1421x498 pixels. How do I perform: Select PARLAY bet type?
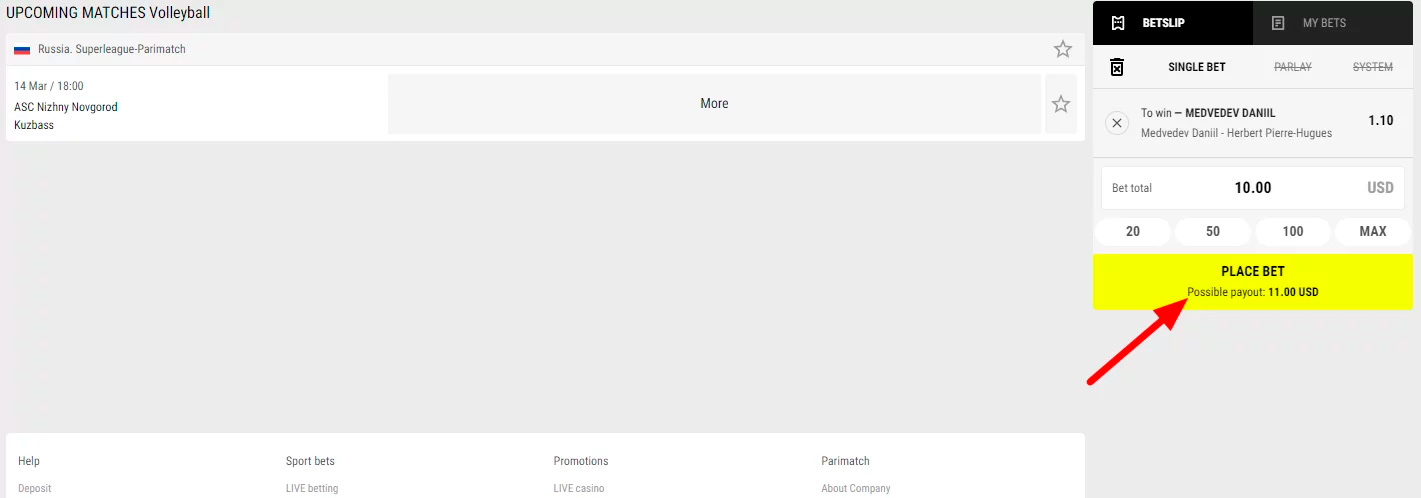point(1293,67)
